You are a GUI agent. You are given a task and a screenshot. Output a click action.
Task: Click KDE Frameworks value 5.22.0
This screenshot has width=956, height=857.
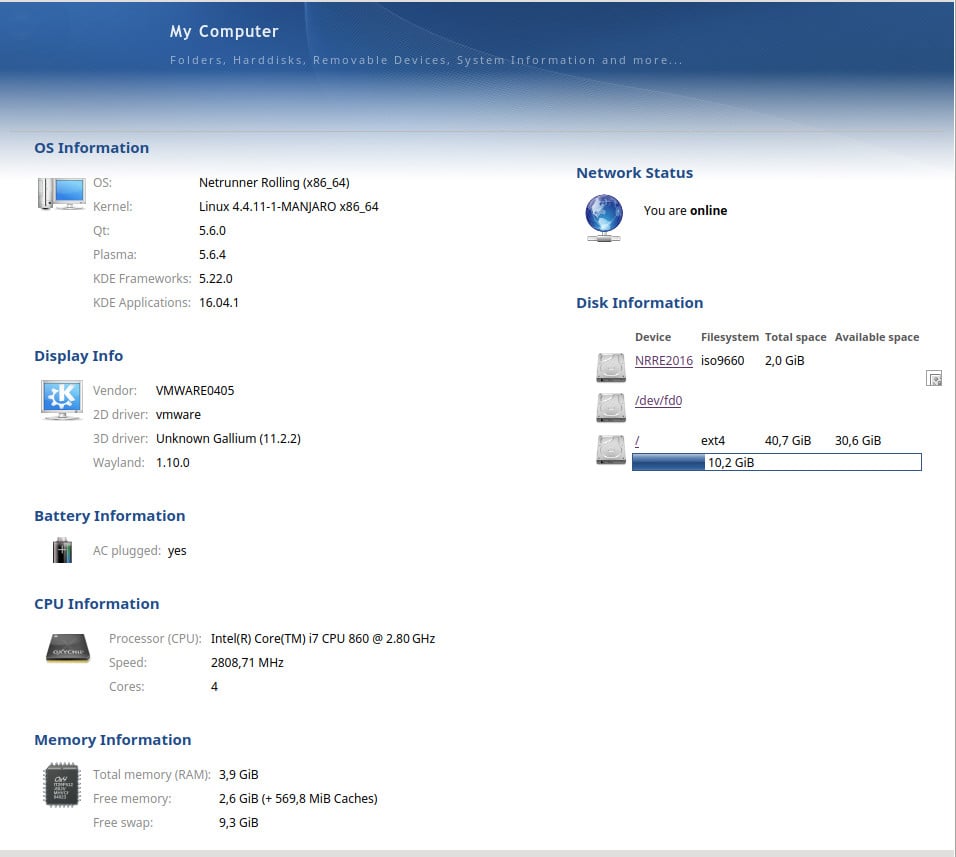pos(216,279)
